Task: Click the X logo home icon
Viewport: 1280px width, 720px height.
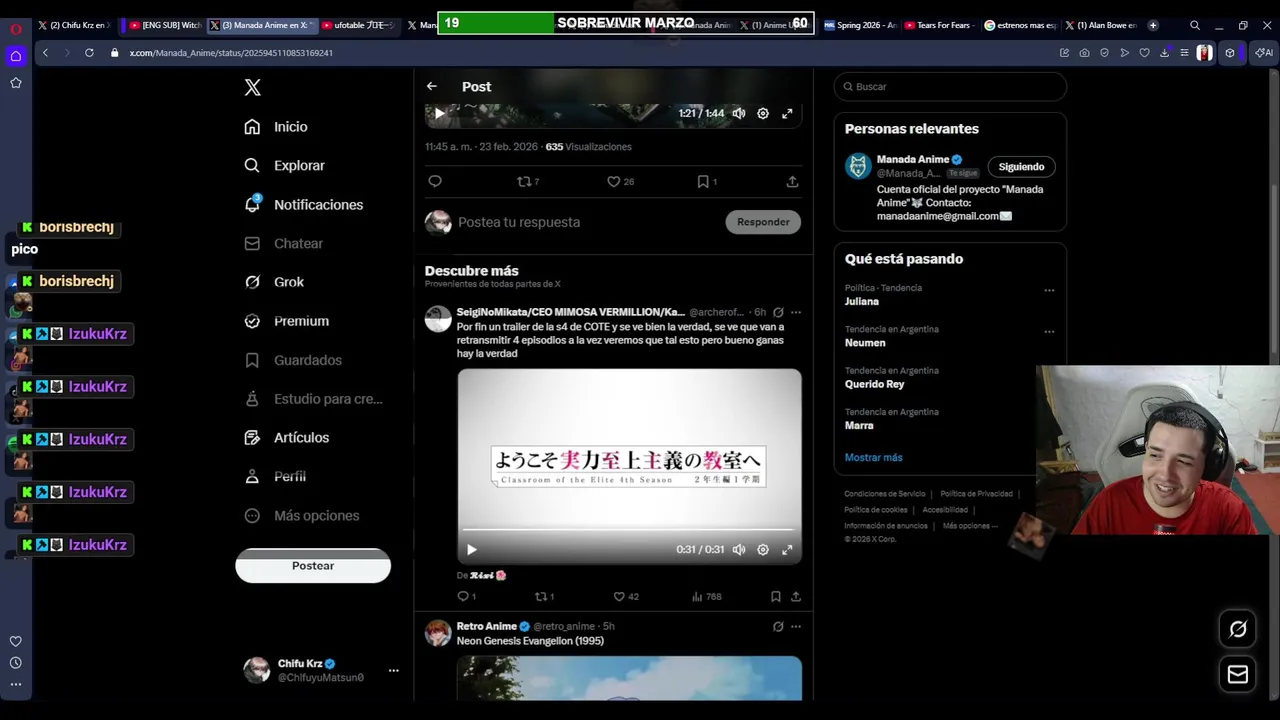Action: tap(253, 87)
